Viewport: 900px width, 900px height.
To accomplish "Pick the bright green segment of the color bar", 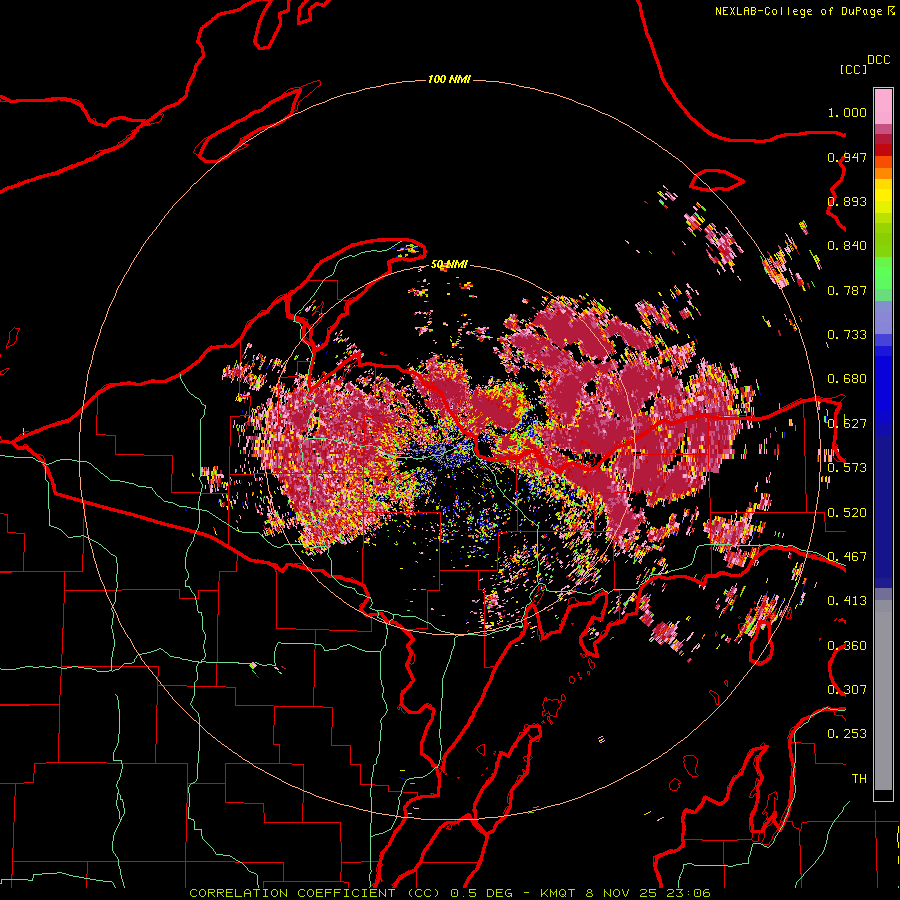I will coord(883,273).
